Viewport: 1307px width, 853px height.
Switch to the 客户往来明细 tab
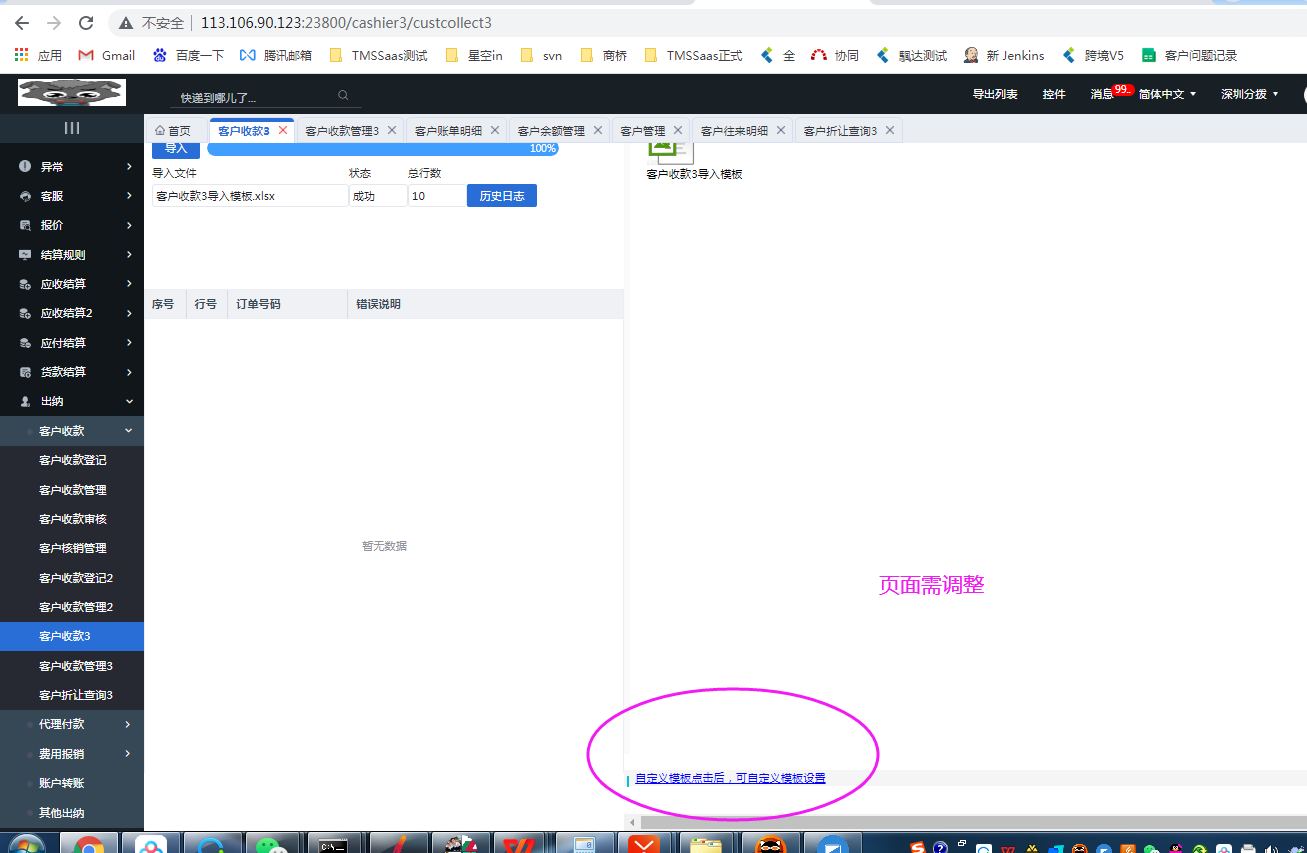[734, 131]
